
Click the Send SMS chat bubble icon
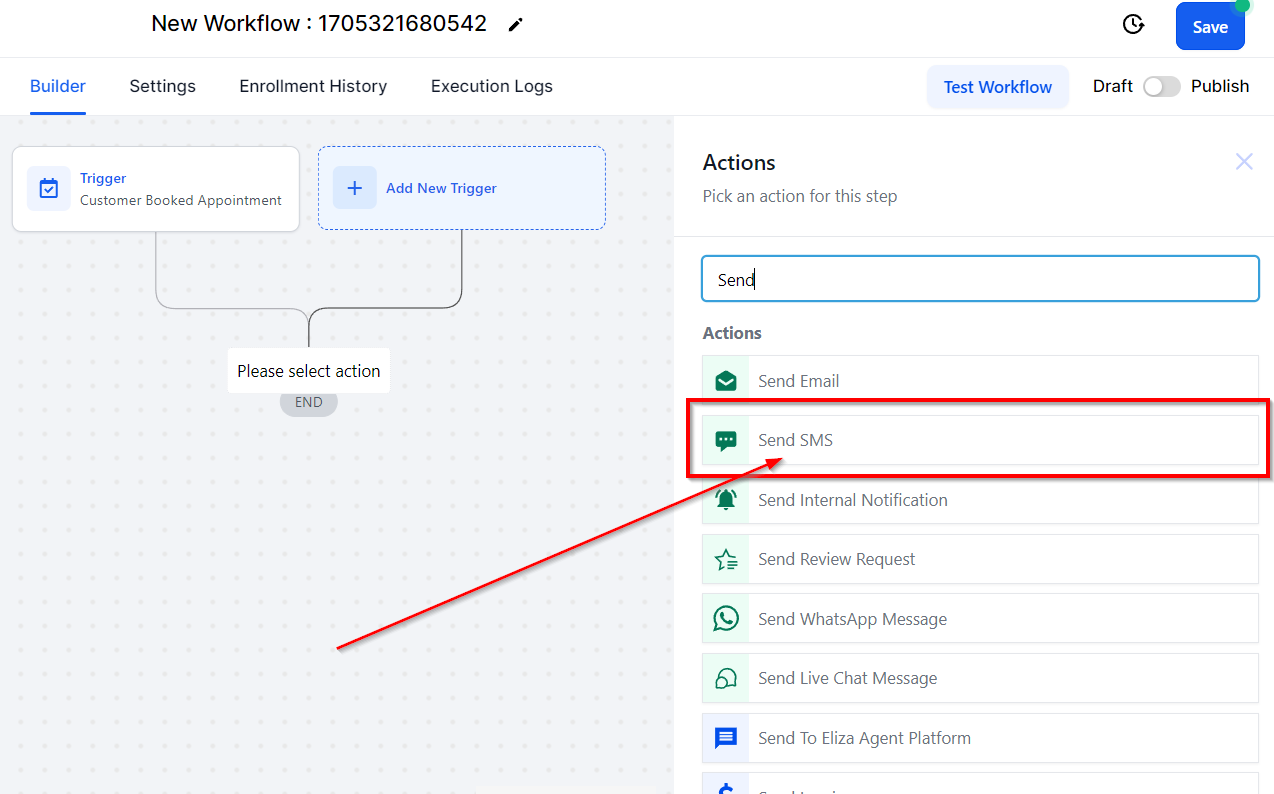pos(726,440)
